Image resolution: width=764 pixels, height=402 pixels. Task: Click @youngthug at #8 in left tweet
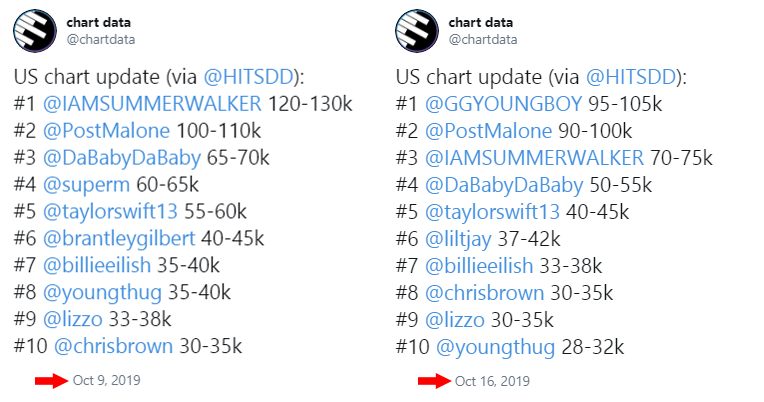[x=102, y=293]
